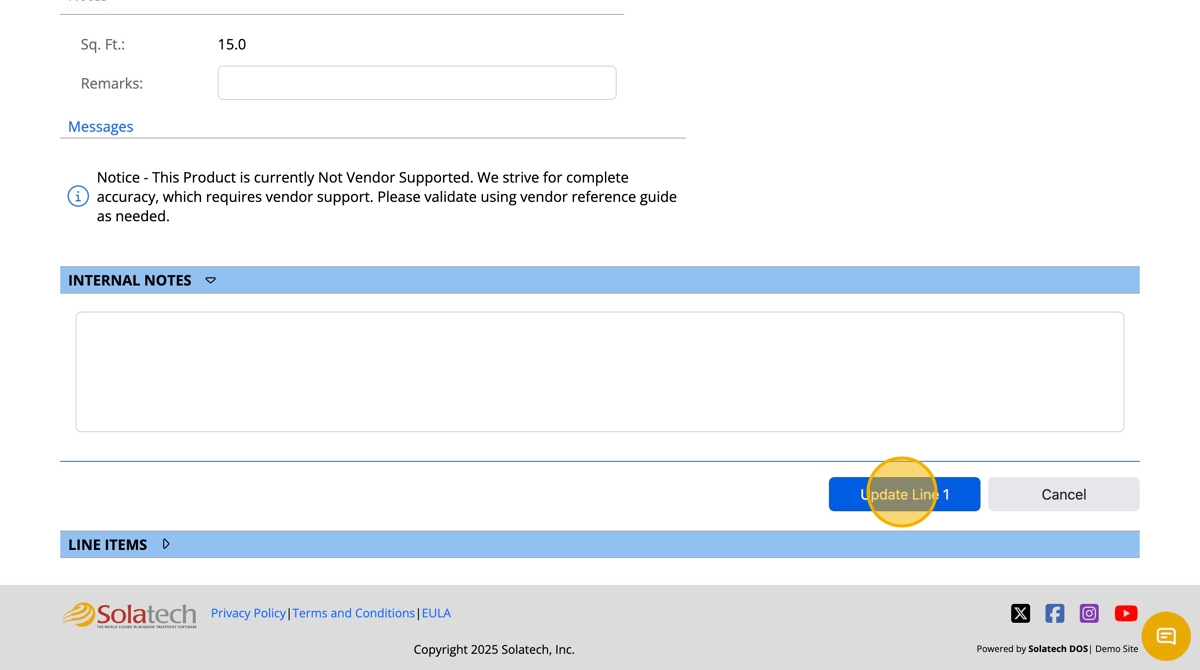The image size is (1200, 670).
Task: Collapse the Internal Notes section arrow
Action: [210, 280]
